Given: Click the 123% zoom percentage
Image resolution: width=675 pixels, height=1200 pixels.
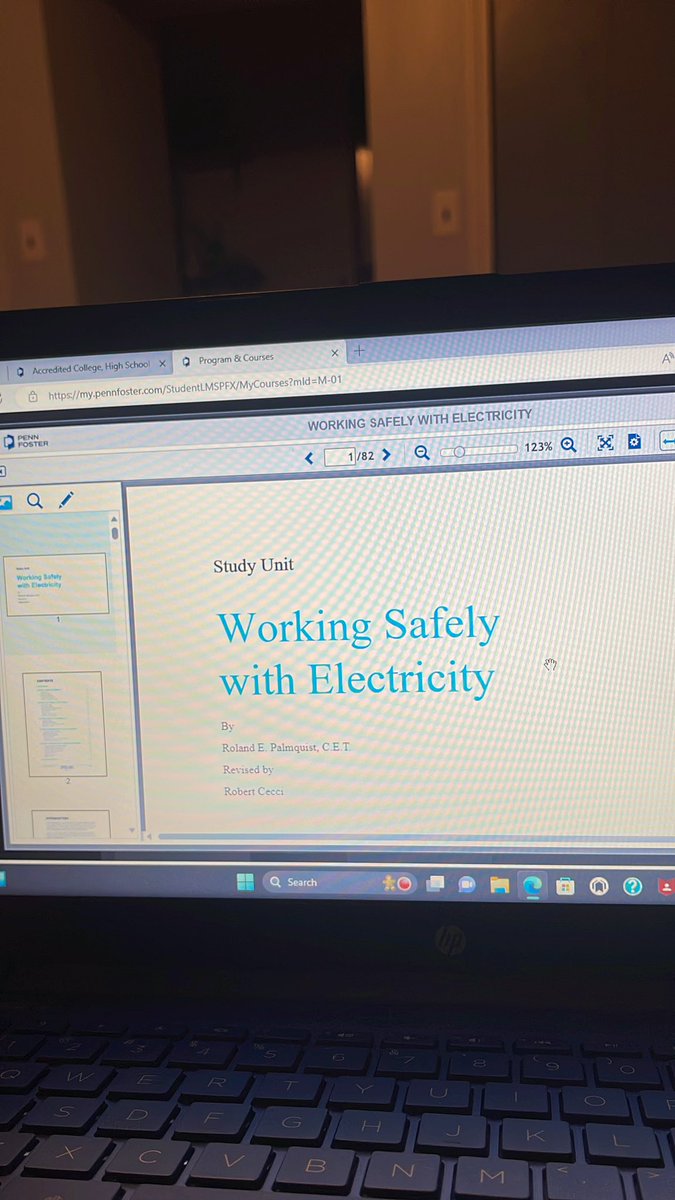Looking at the screenshot, I should point(538,447).
